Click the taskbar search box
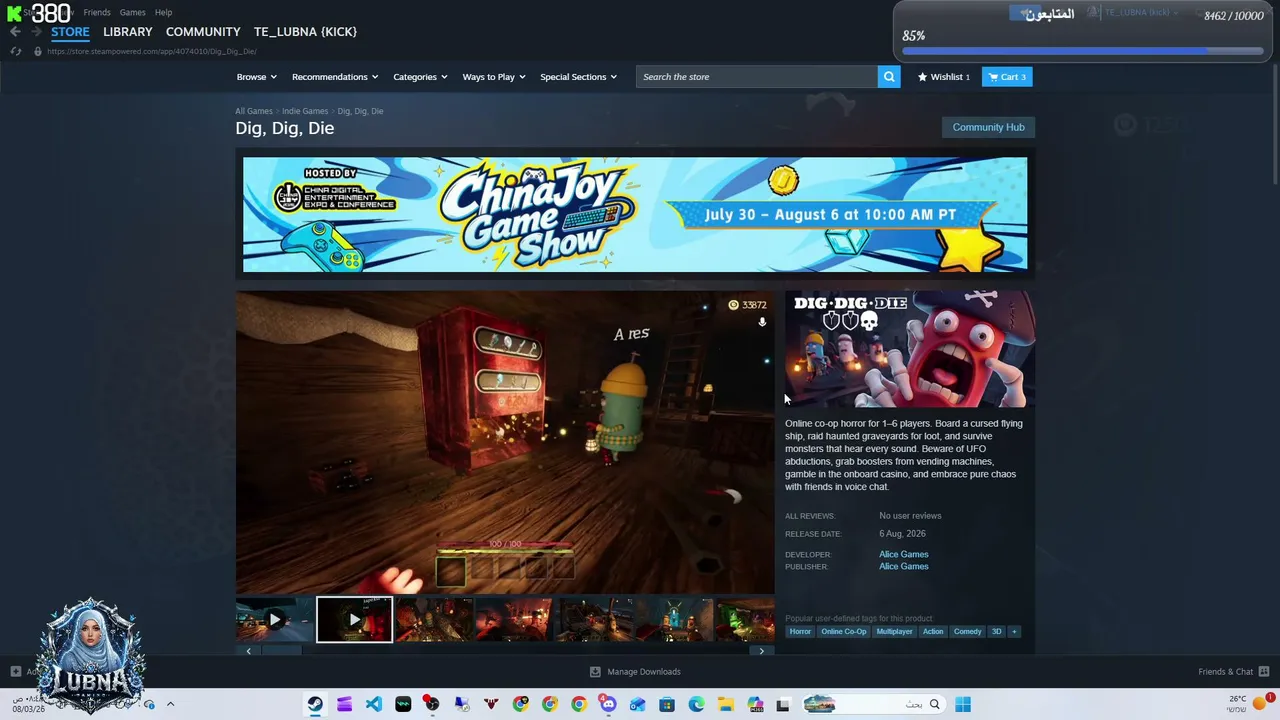The height and width of the screenshot is (720, 1280). pyautogui.click(x=872, y=704)
